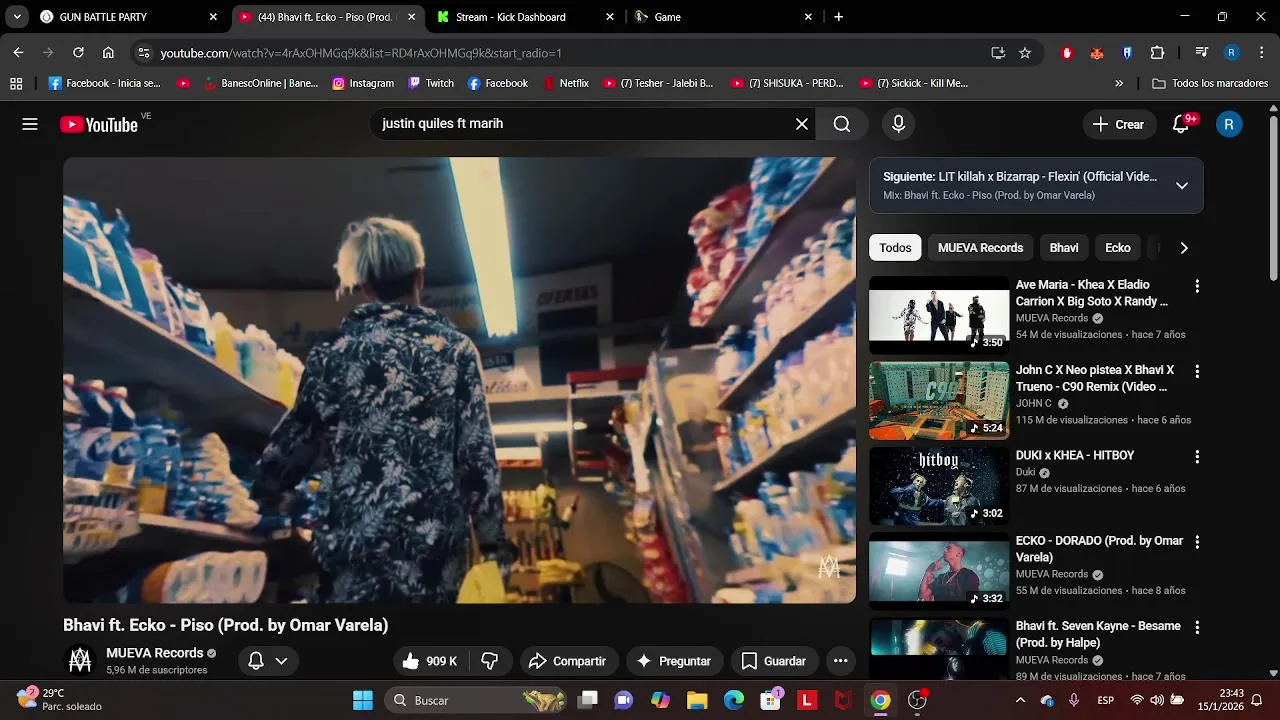Click the Crear button
Screen dimensions: 1280x720
coord(1119,124)
